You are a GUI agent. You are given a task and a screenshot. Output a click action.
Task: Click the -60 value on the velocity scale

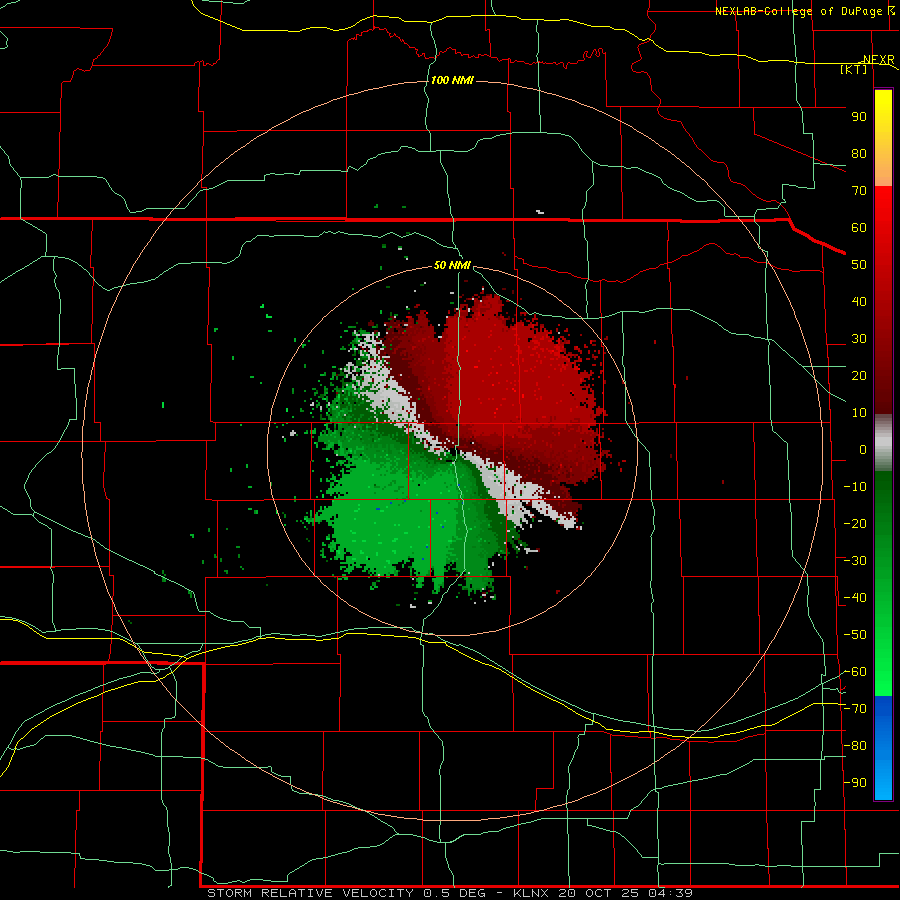855,672
